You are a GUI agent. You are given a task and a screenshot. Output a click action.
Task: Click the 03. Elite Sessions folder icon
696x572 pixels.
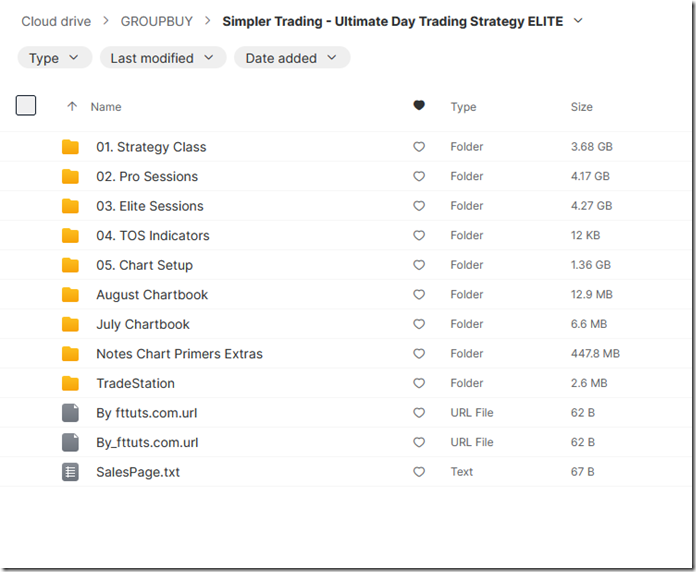70,206
